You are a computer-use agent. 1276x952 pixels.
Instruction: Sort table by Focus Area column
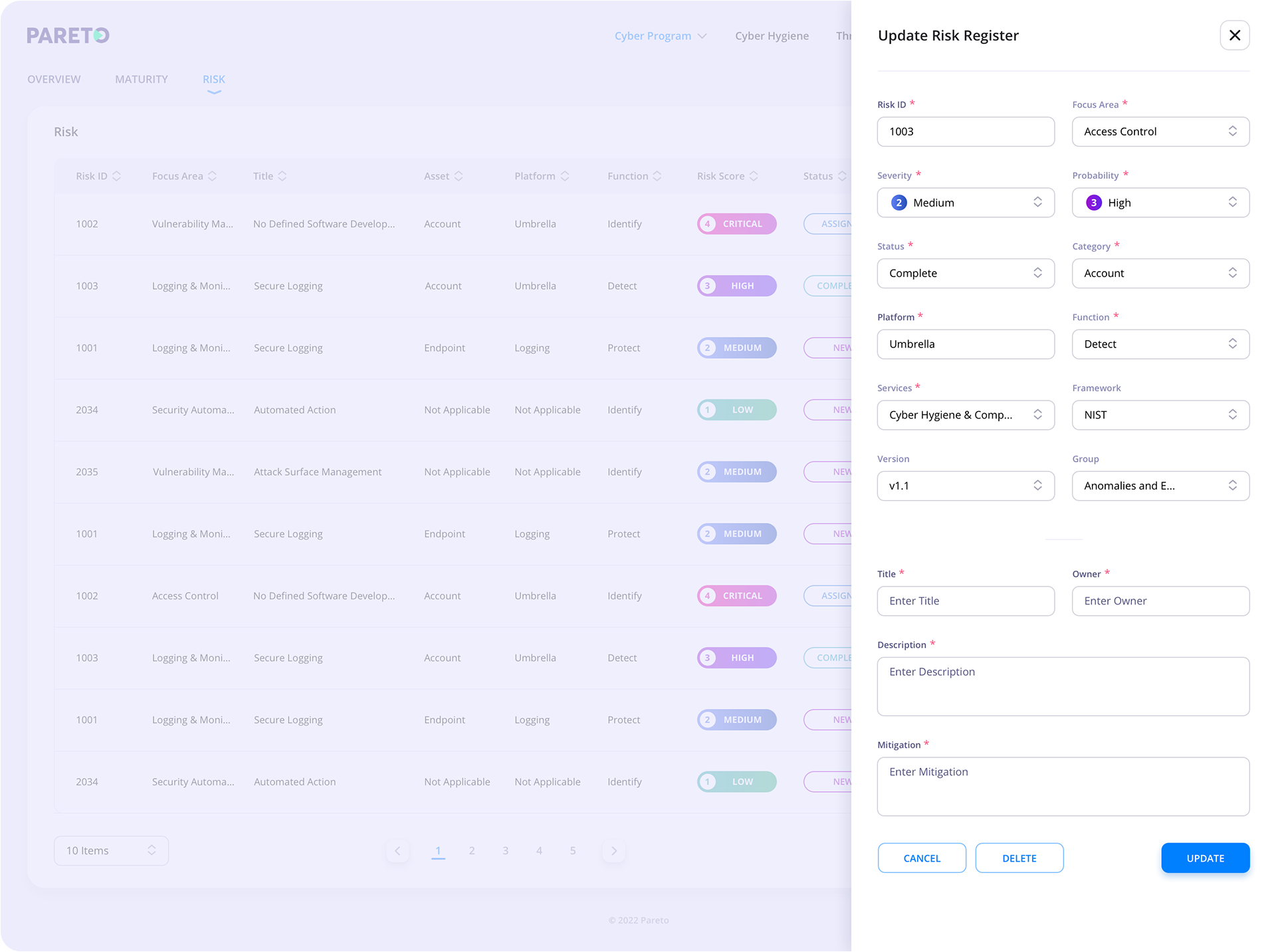pos(184,176)
